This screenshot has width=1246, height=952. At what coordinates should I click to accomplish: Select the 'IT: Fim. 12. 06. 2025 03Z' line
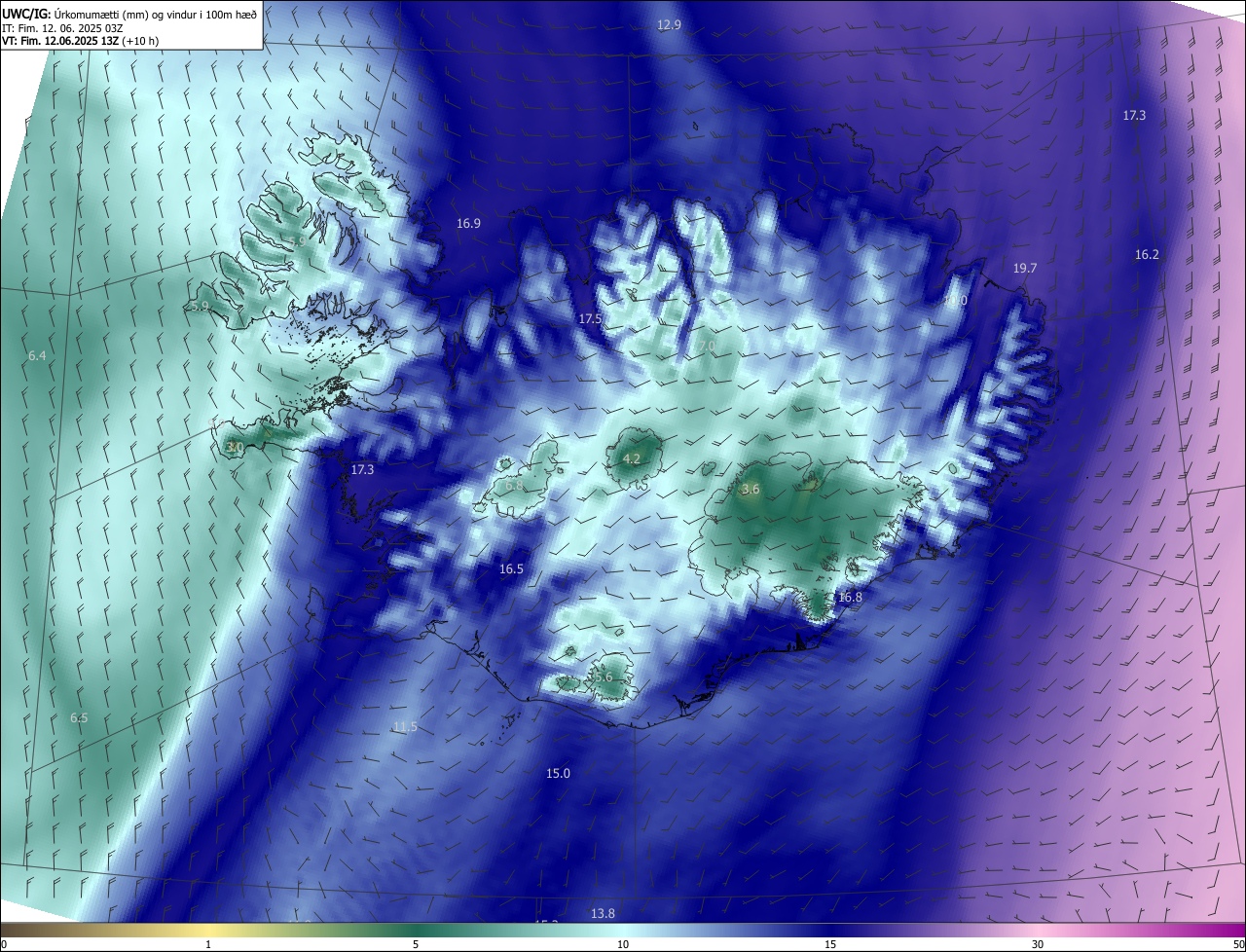pyautogui.click(x=62, y=27)
